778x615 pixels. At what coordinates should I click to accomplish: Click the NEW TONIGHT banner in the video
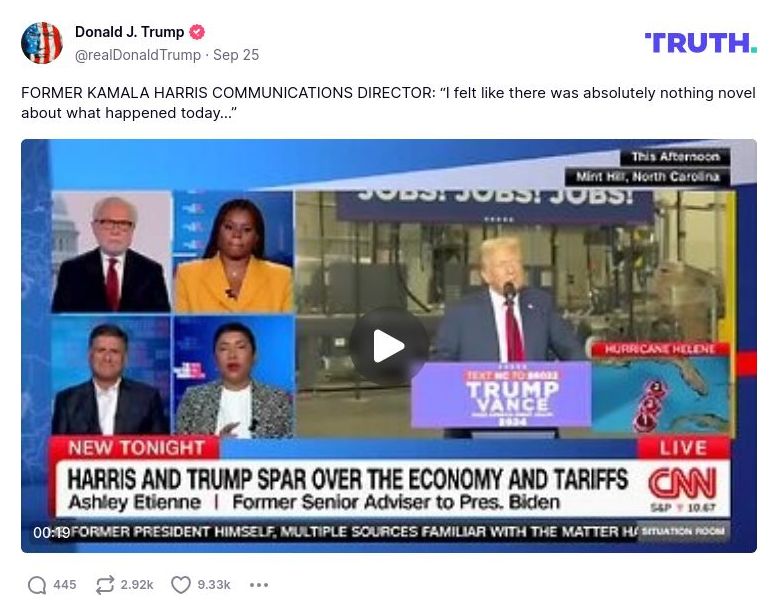click(136, 448)
